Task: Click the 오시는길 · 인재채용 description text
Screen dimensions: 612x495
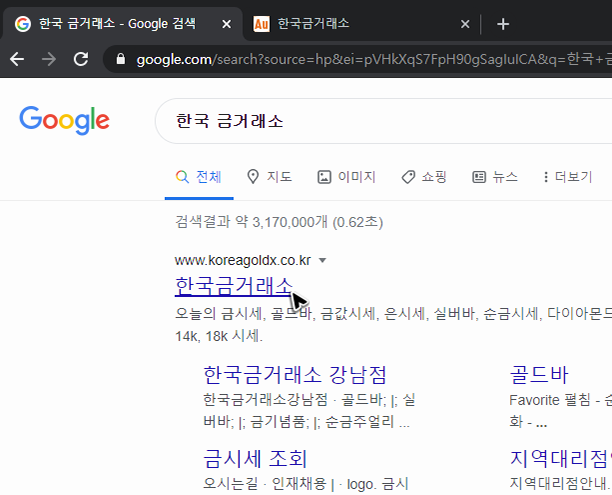Action: tap(306, 484)
